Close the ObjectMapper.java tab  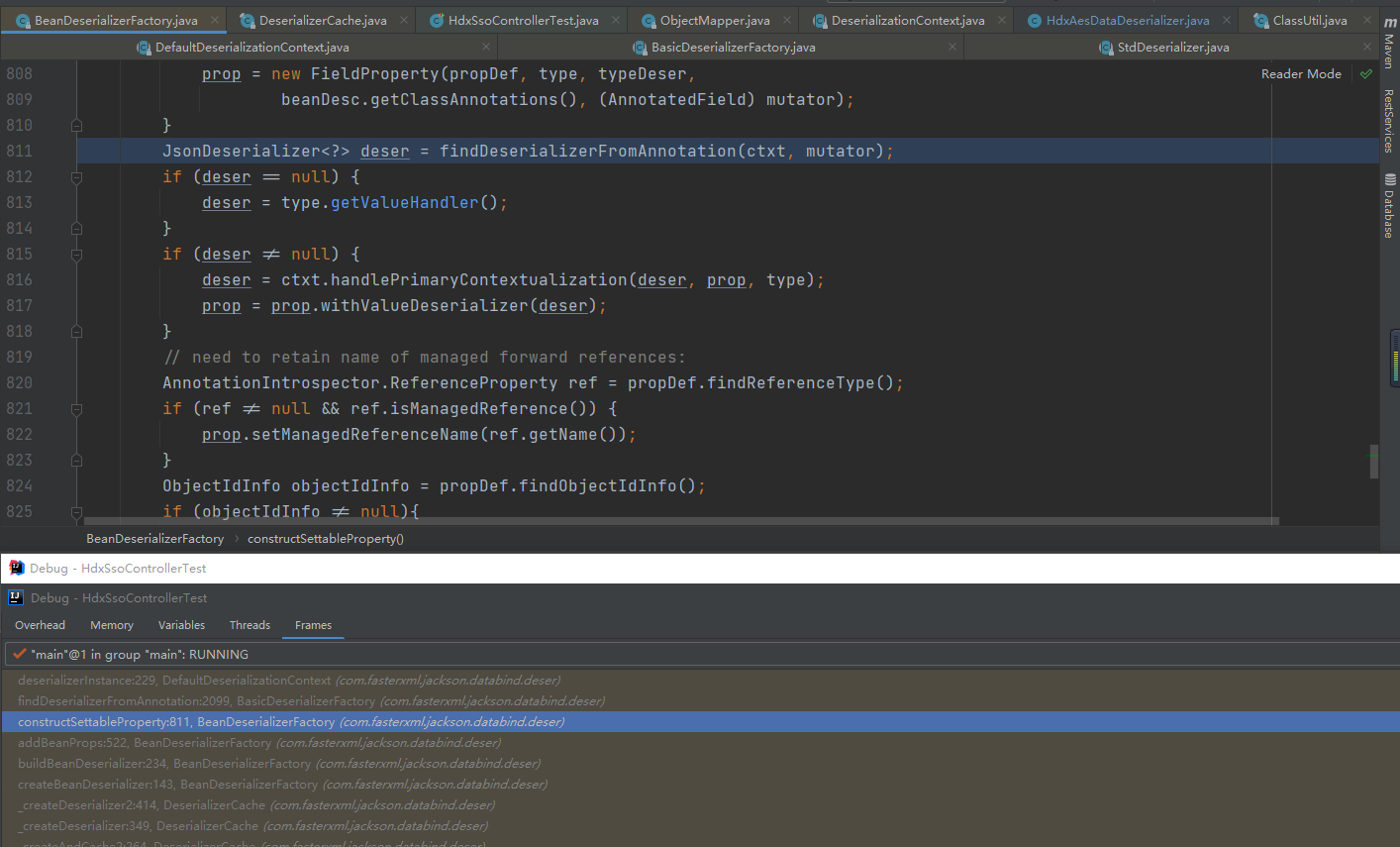pos(787,20)
